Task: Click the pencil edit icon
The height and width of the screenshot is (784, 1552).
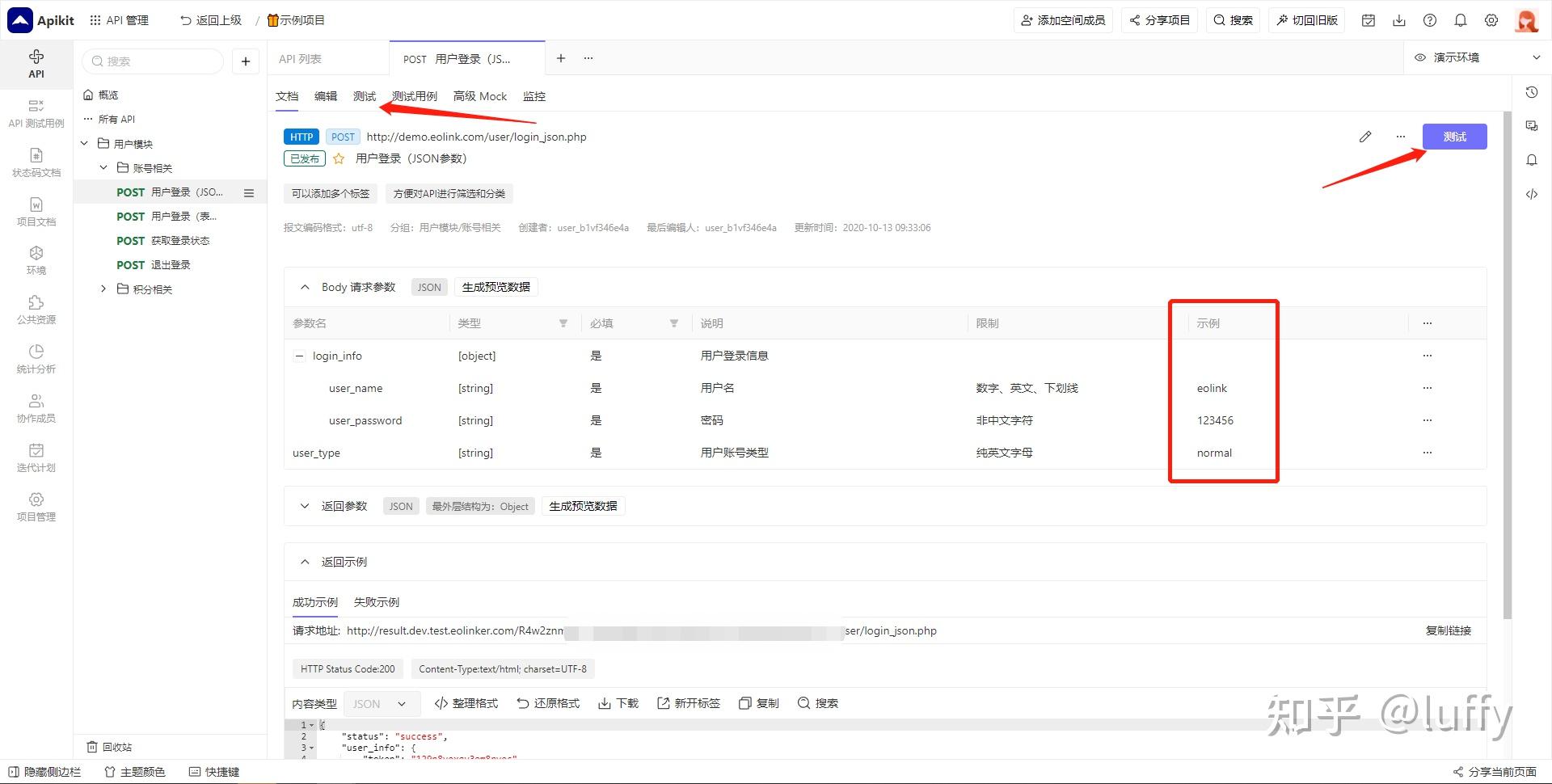Action: tap(1365, 137)
